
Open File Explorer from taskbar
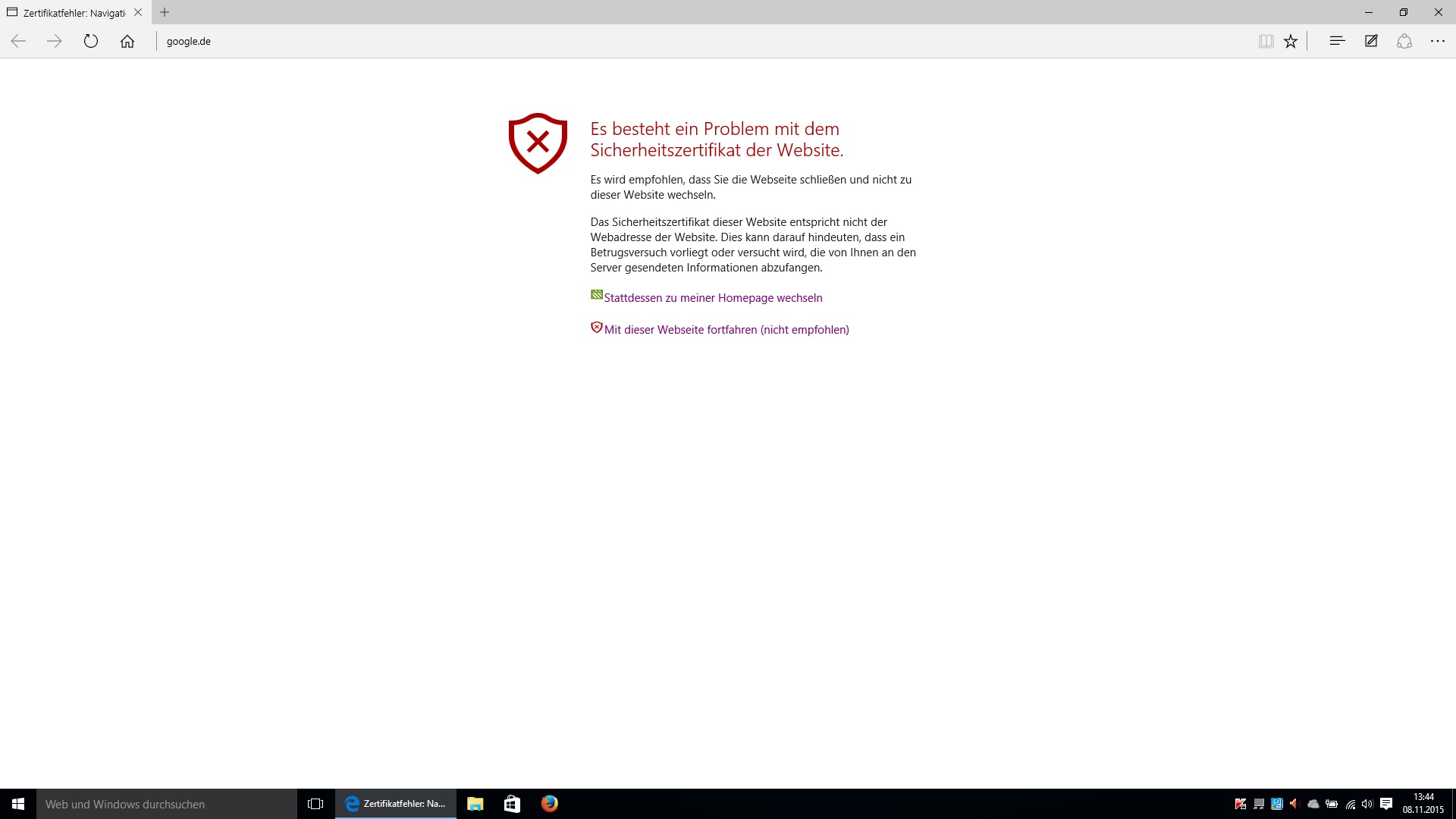point(475,804)
